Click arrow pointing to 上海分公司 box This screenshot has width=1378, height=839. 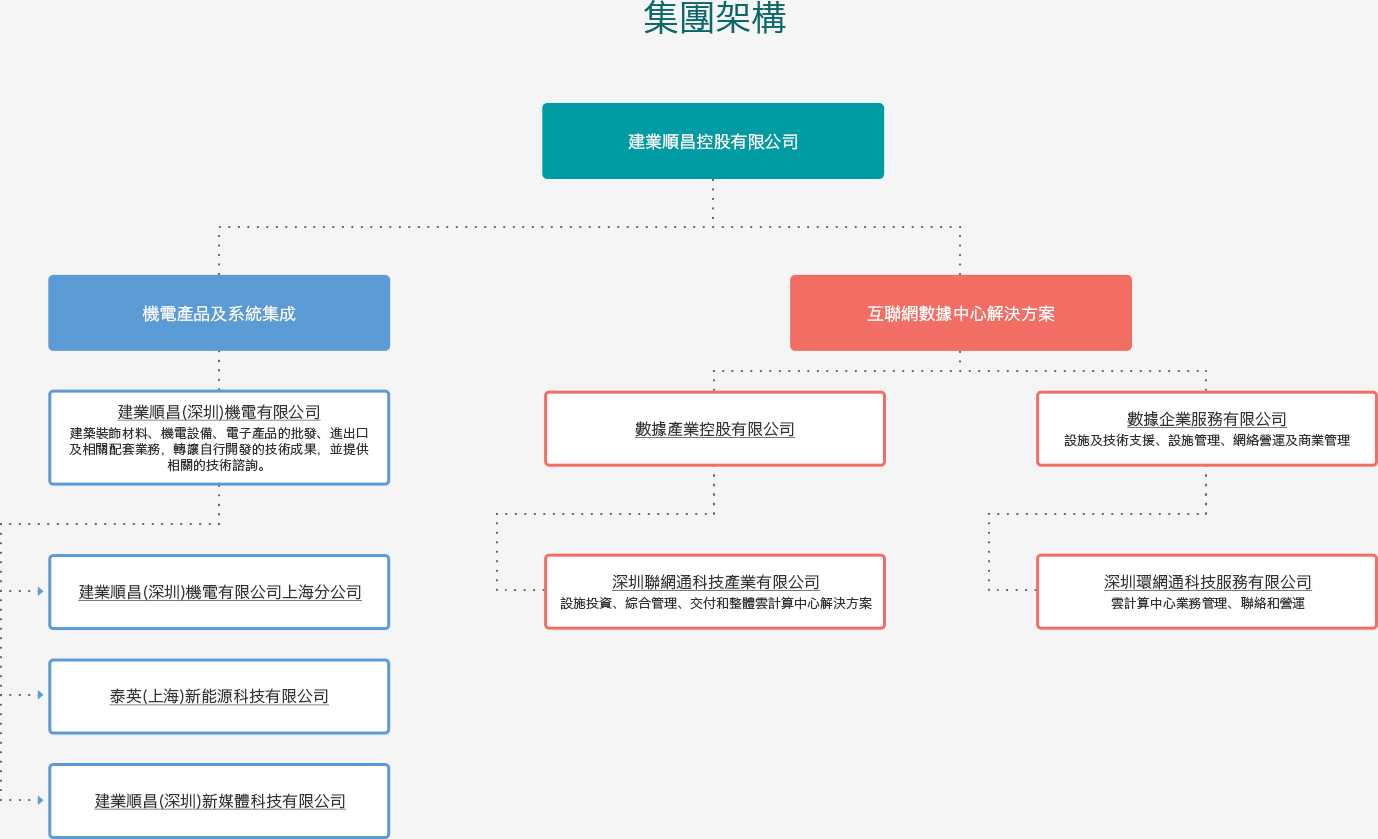41,591
